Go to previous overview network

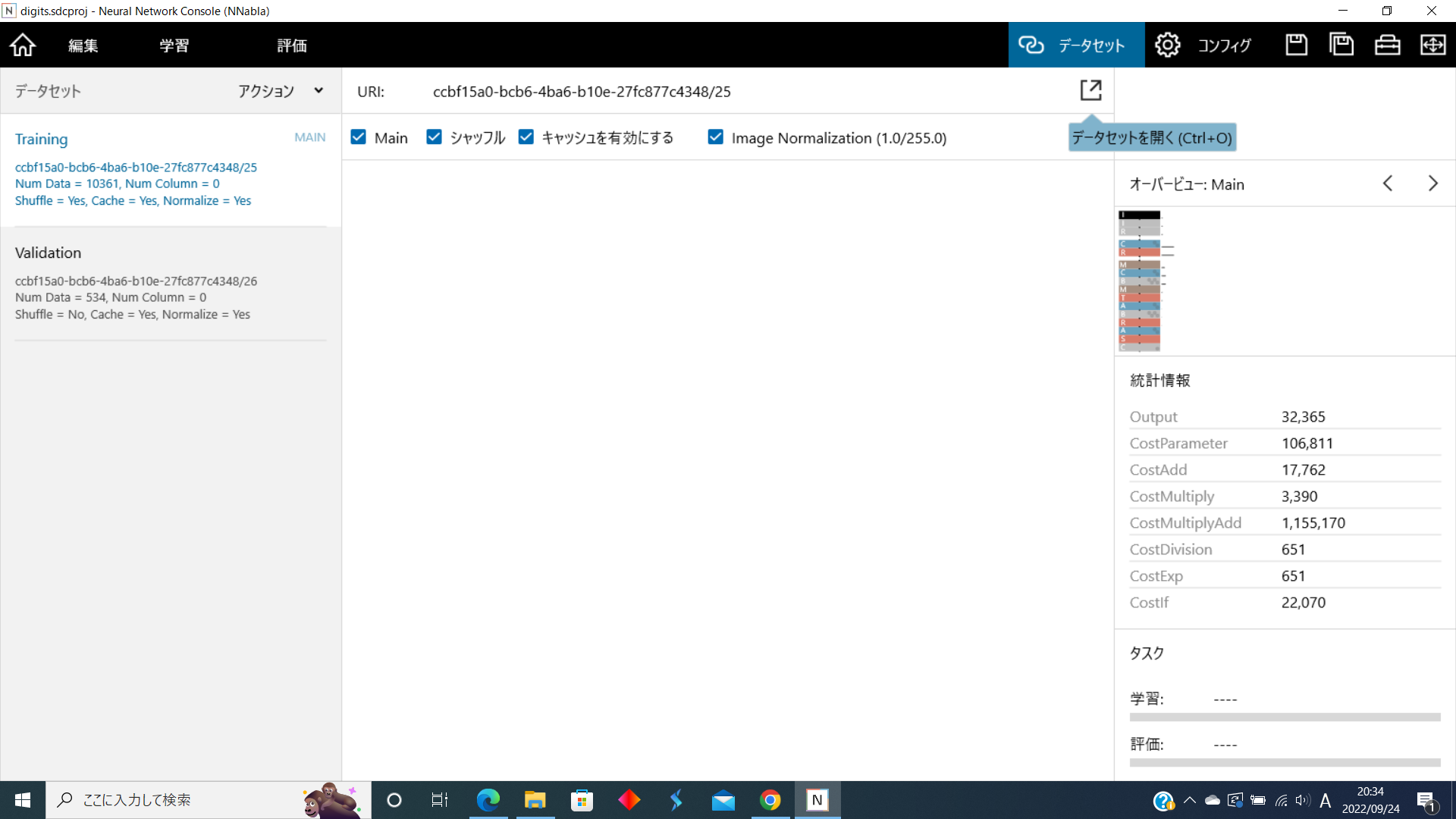point(1388,184)
